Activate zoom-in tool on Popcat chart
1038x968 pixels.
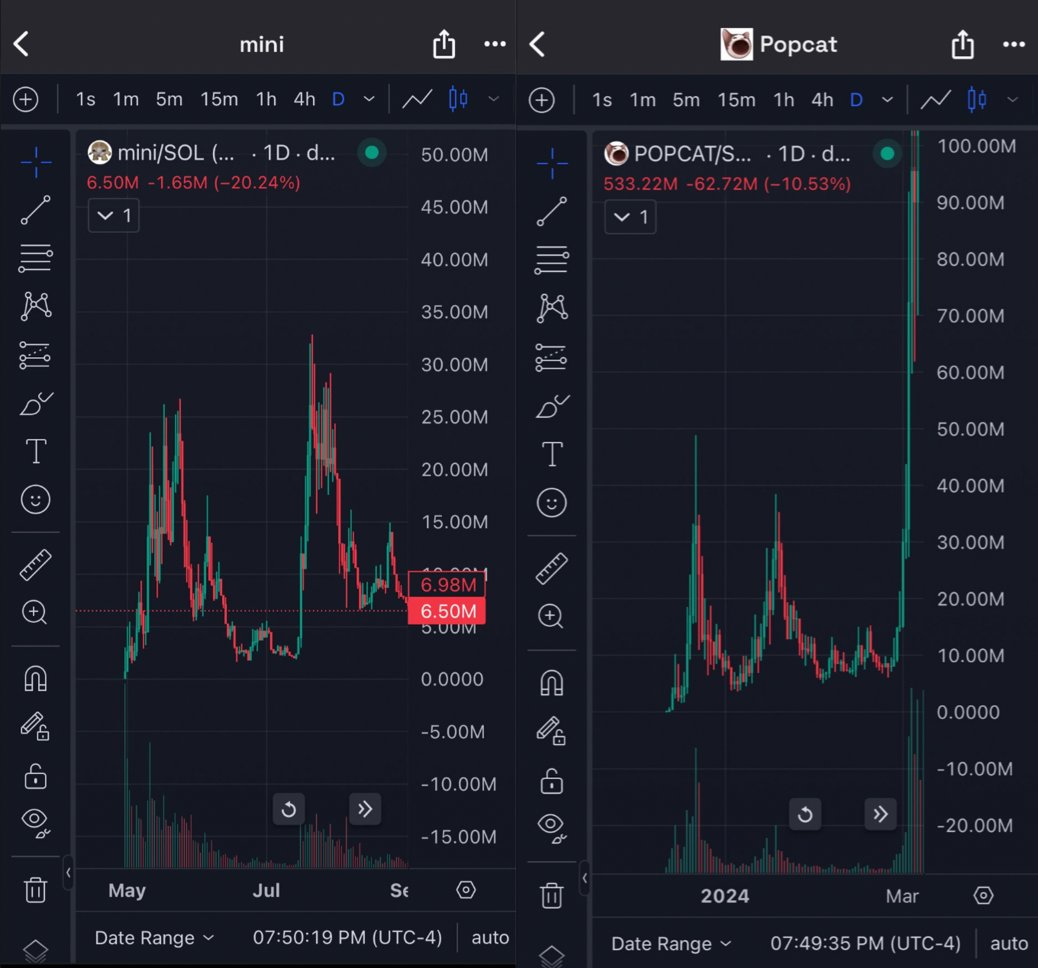coord(550,616)
